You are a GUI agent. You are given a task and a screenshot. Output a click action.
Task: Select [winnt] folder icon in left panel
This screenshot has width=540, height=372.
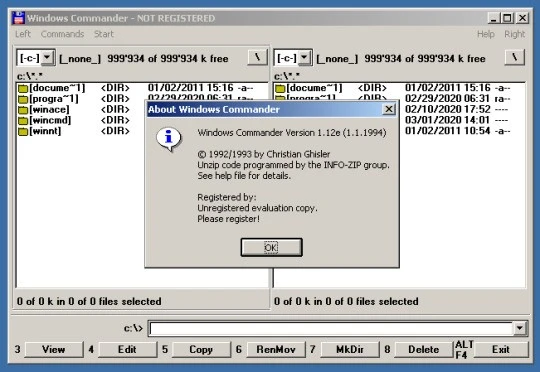[23, 132]
